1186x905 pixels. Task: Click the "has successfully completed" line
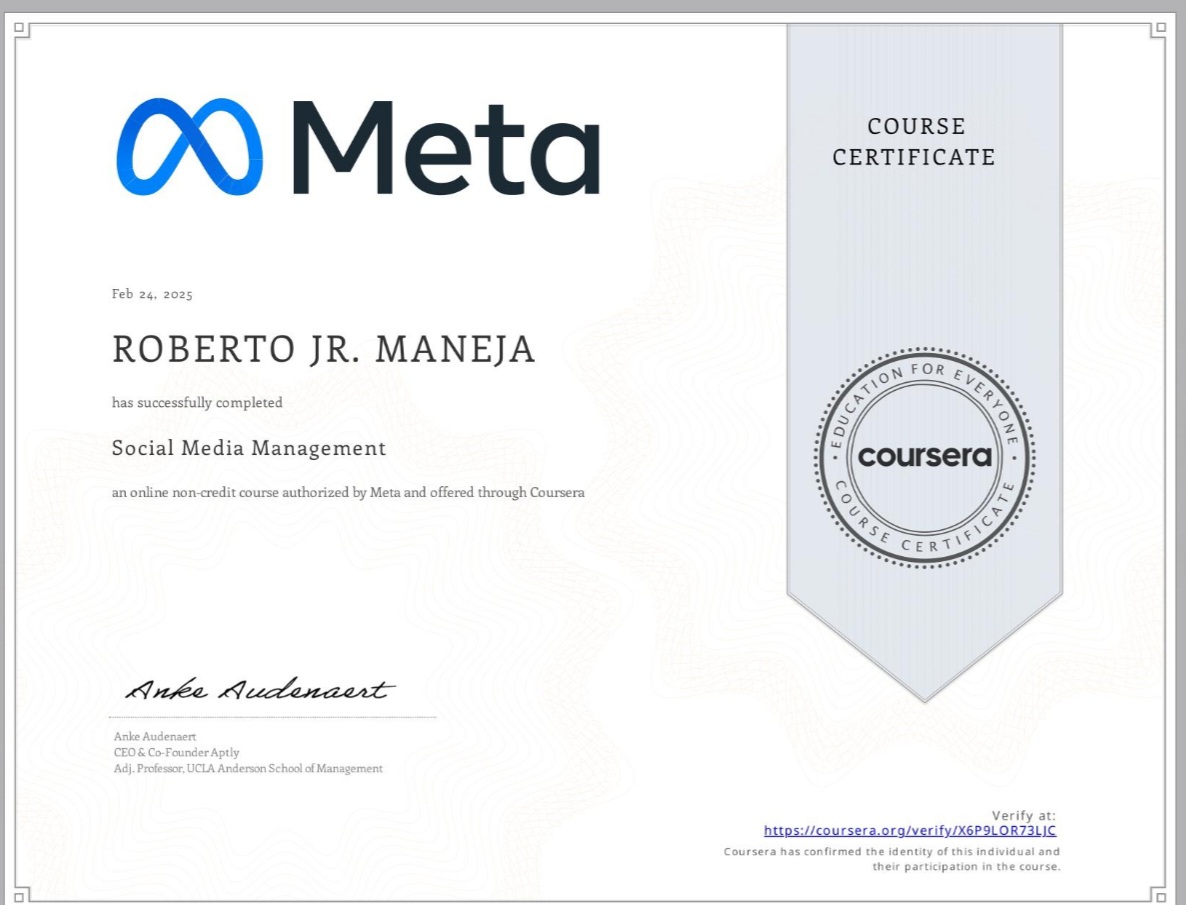click(197, 403)
